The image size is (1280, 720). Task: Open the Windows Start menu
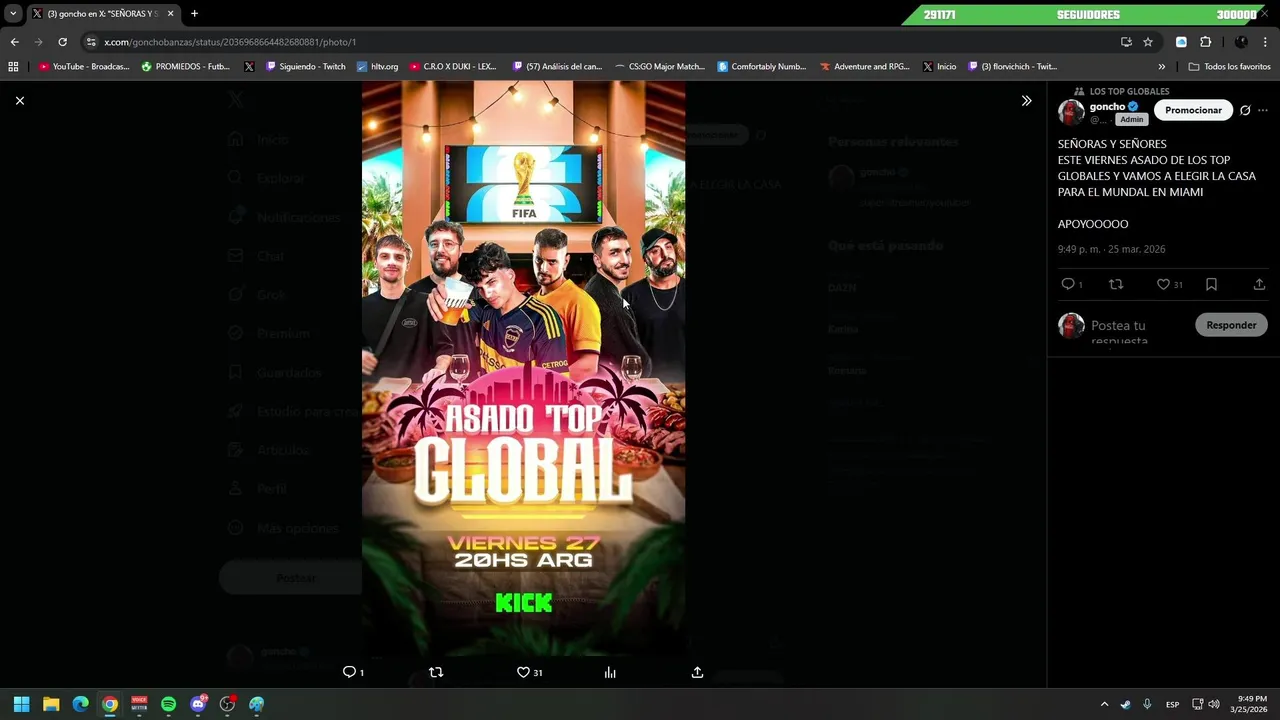pos(21,704)
